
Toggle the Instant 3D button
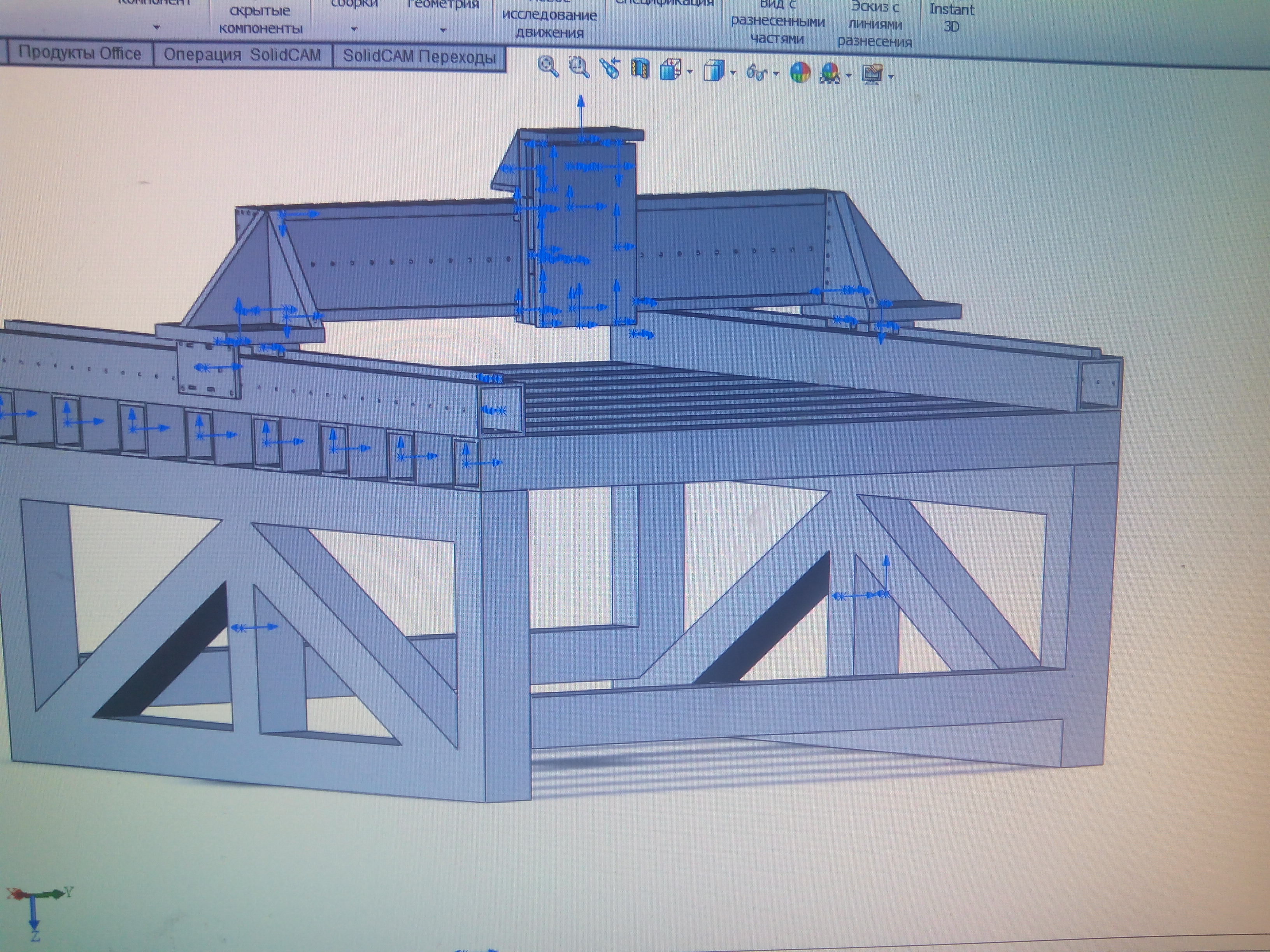(x=951, y=17)
